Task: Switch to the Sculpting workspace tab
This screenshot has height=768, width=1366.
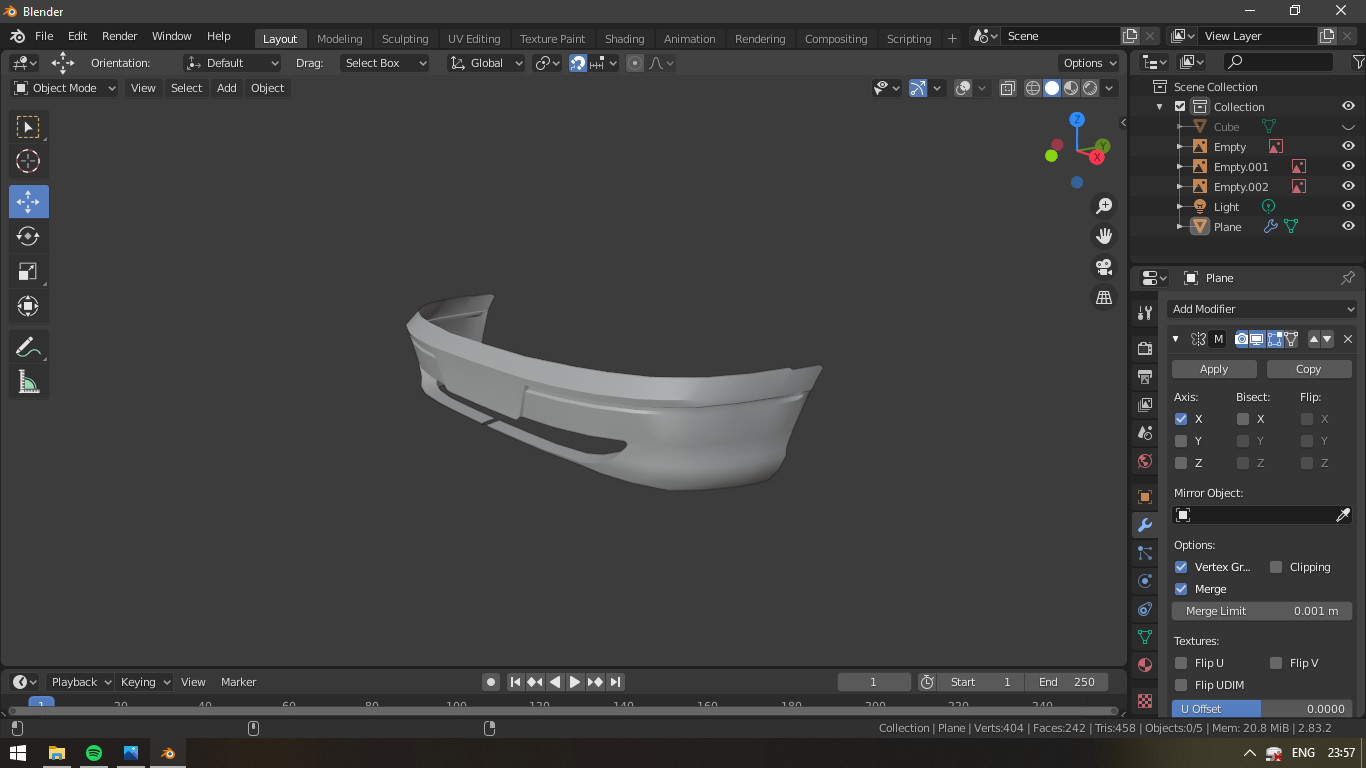Action: point(404,39)
